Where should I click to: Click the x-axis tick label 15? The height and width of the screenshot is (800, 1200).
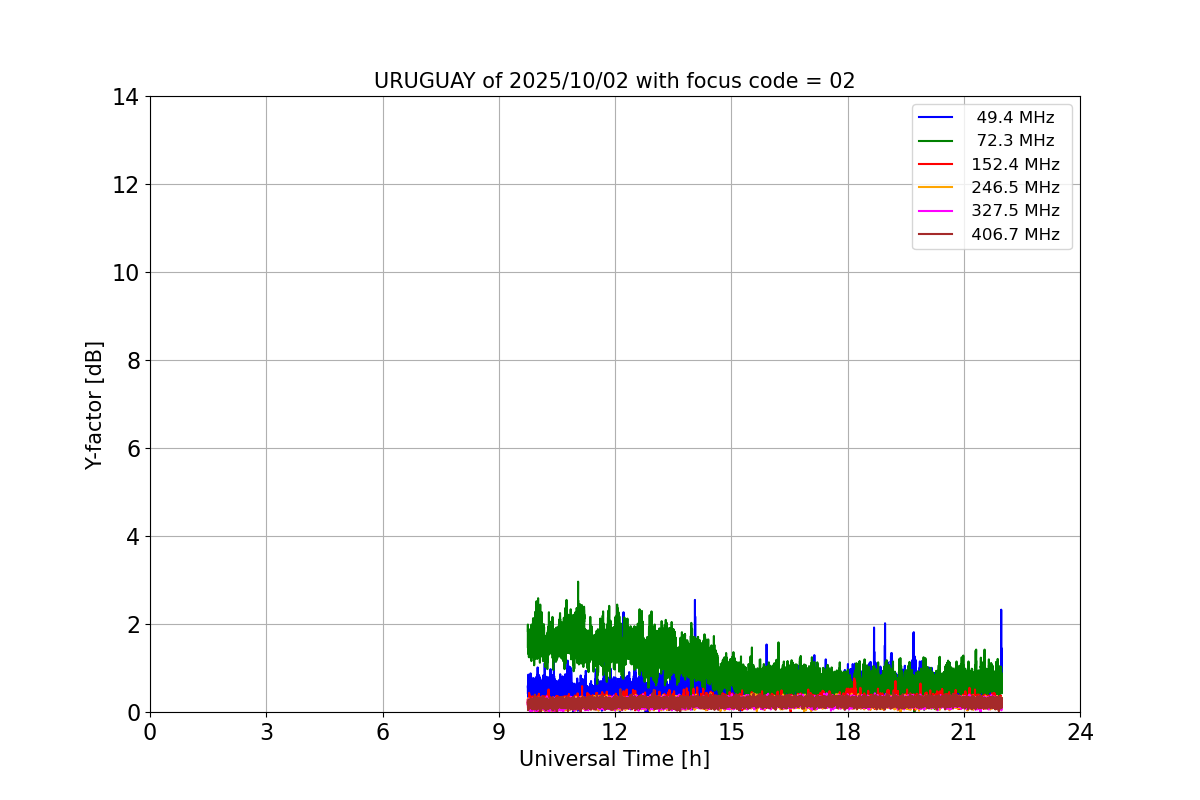pos(731,733)
